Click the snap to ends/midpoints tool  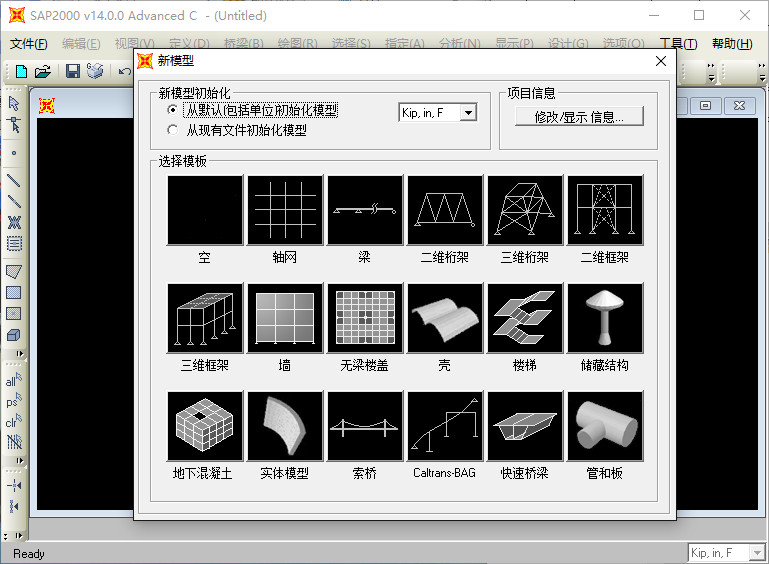point(14,506)
